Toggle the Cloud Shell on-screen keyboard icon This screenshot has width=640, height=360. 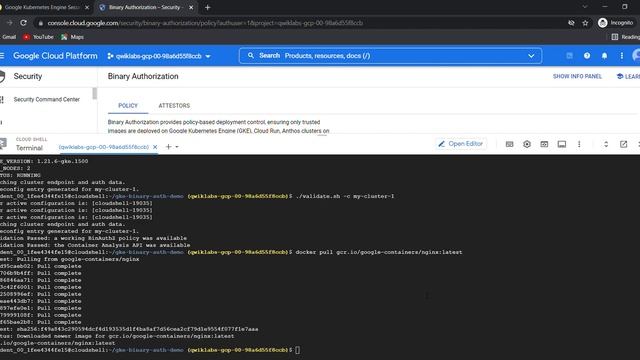(509, 144)
